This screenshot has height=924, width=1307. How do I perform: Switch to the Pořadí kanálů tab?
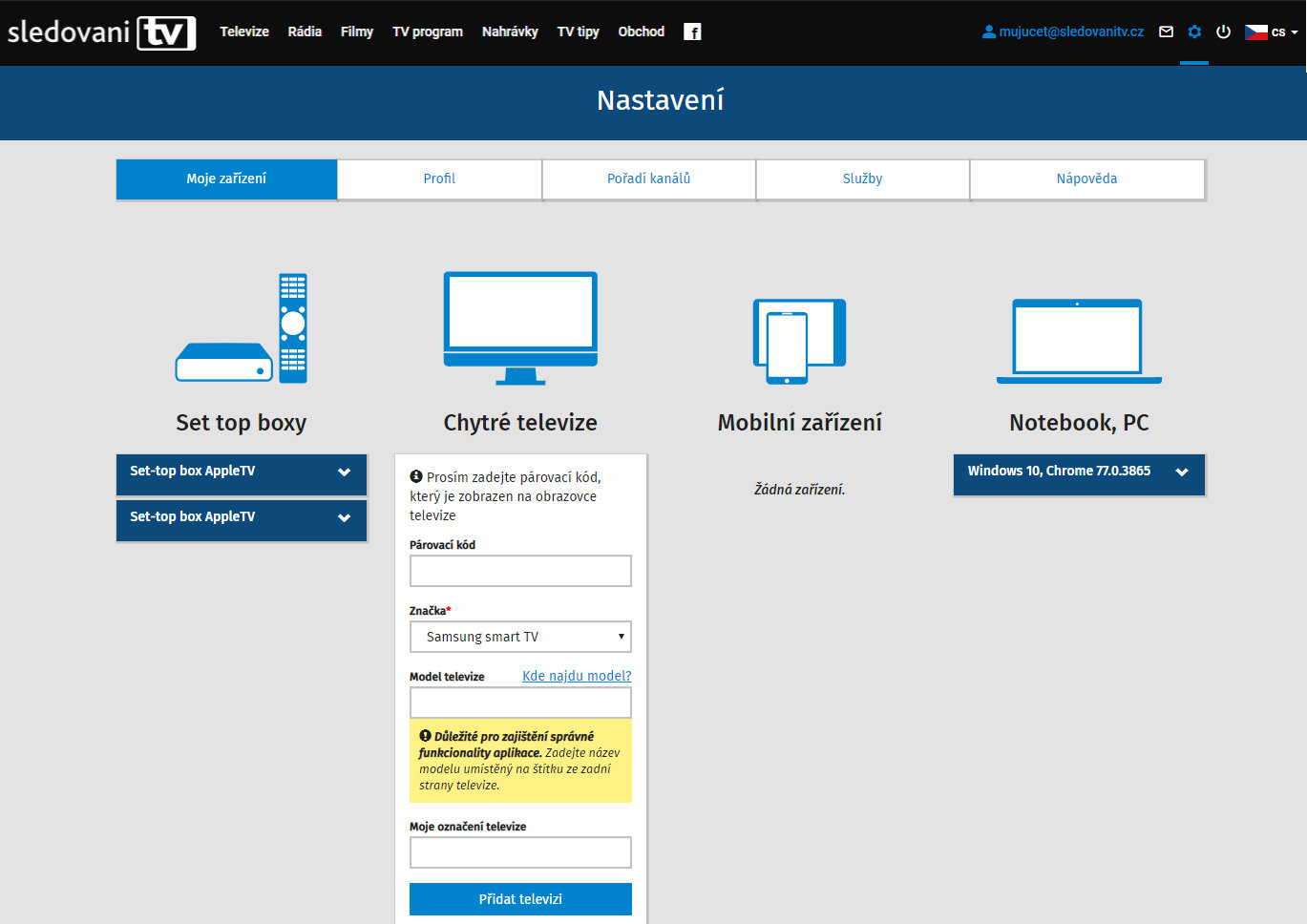tap(649, 179)
